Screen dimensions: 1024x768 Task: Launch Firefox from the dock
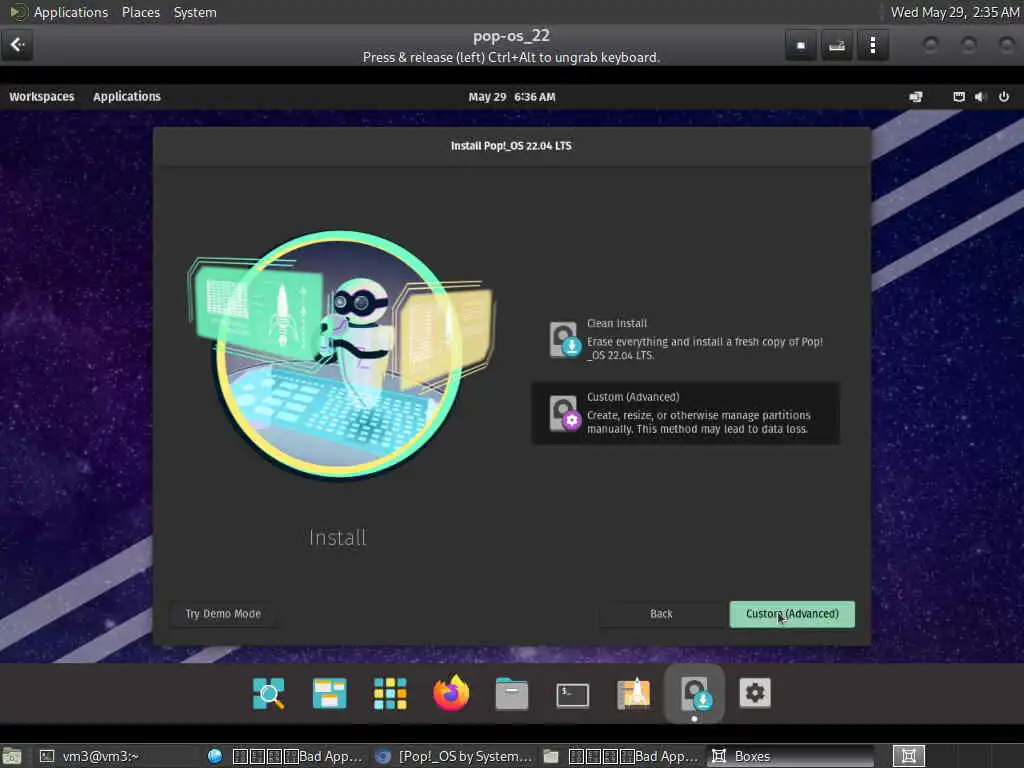[x=451, y=693]
